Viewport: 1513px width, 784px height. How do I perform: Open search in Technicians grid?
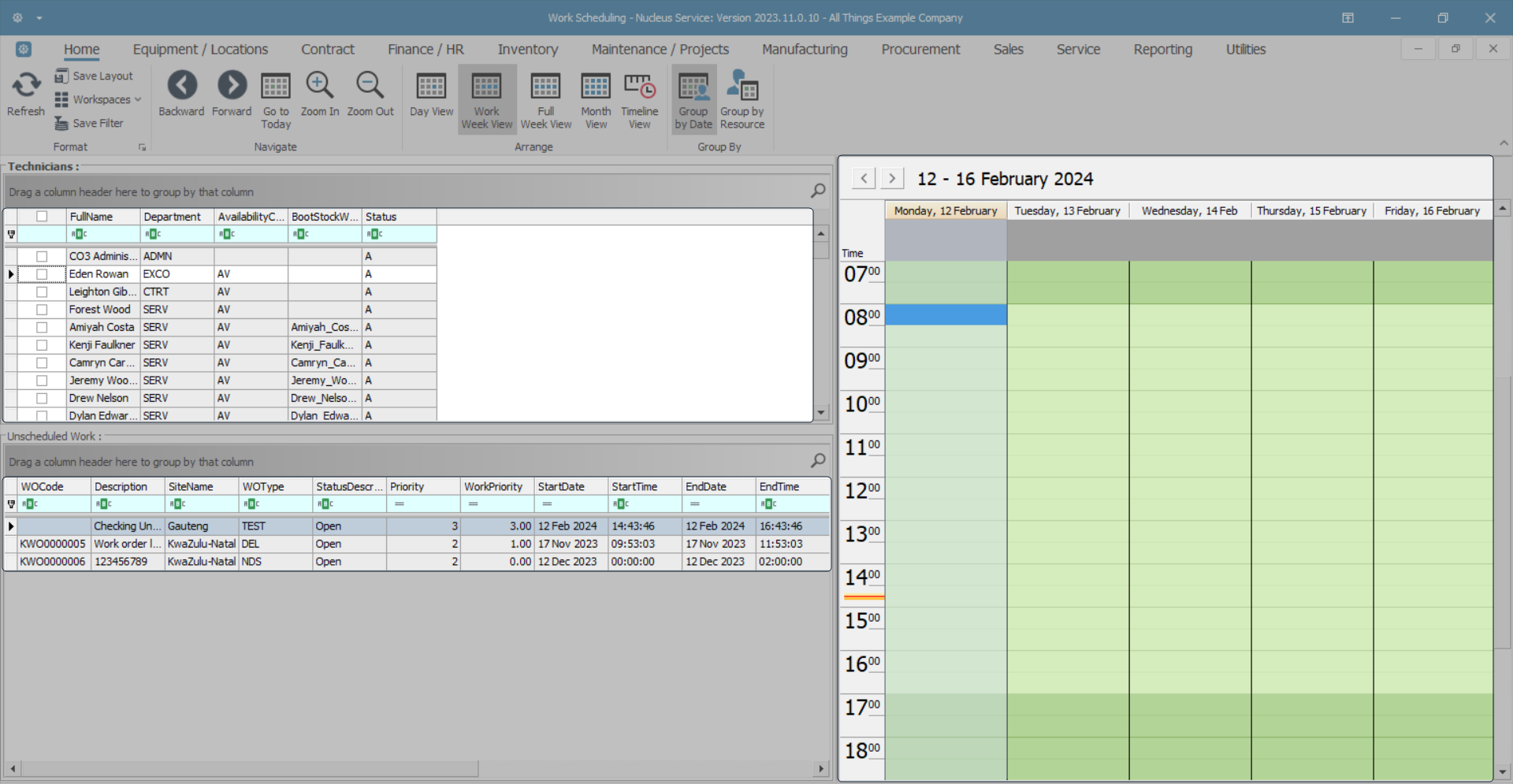pyautogui.click(x=819, y=191)
